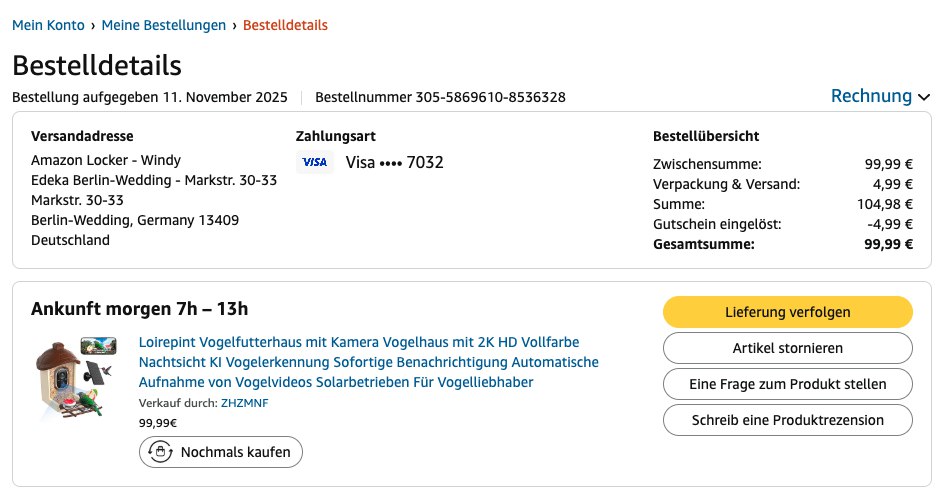The height and width of the screenshot is (491, 945).
Task: Open the Loirepint Vogelfutterhaus product link
Action: (x=368, y=362)
